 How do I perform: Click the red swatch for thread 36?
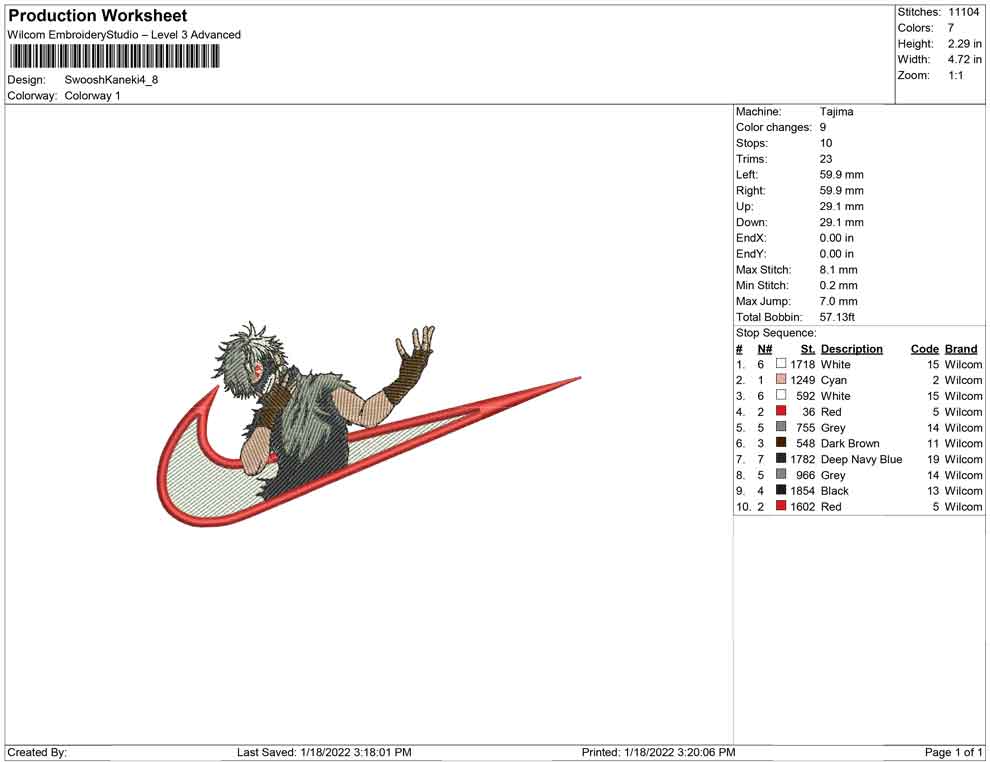(x=781, y=411)
